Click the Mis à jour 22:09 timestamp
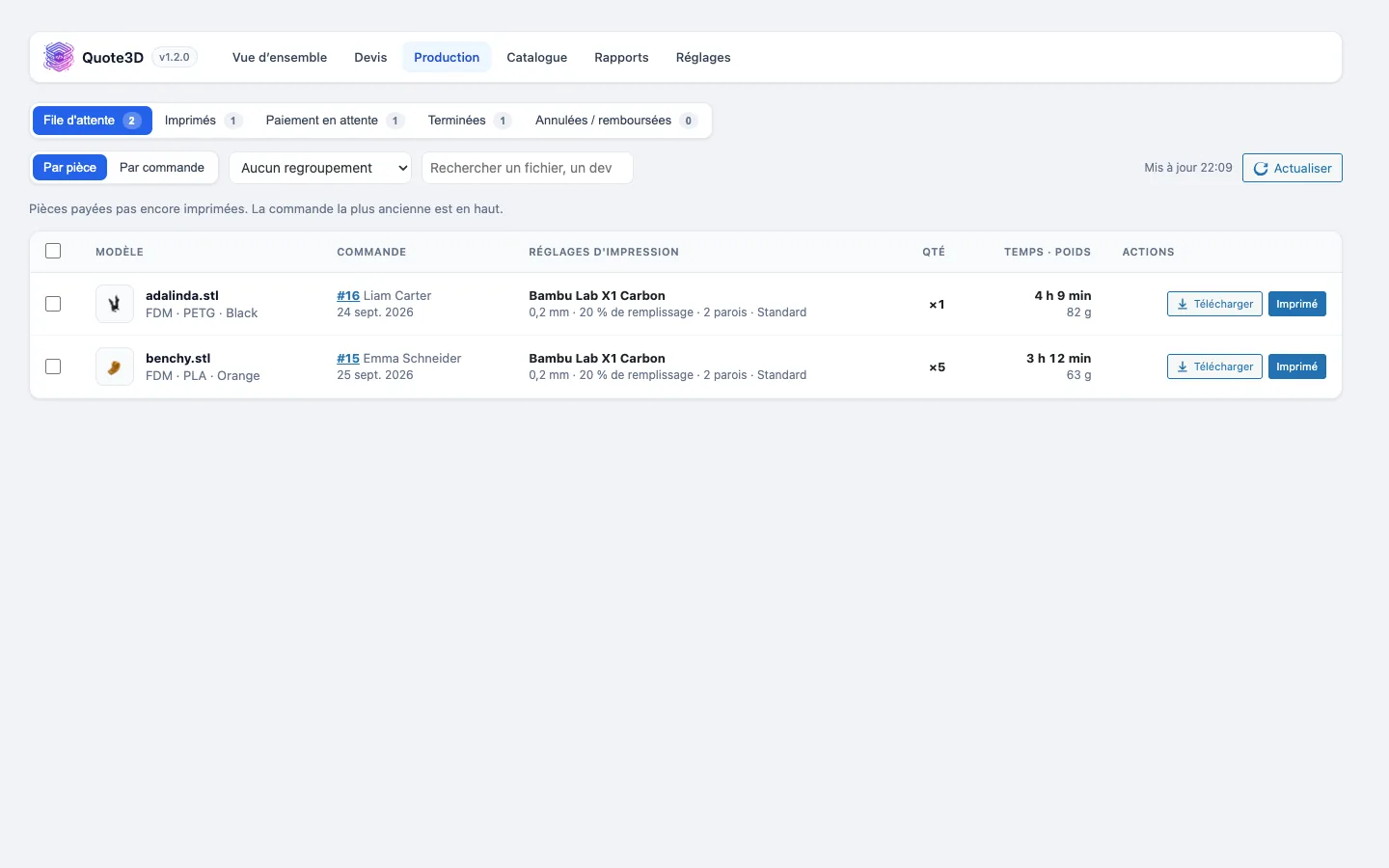1389x868 pixels. tap(1188, 168)
